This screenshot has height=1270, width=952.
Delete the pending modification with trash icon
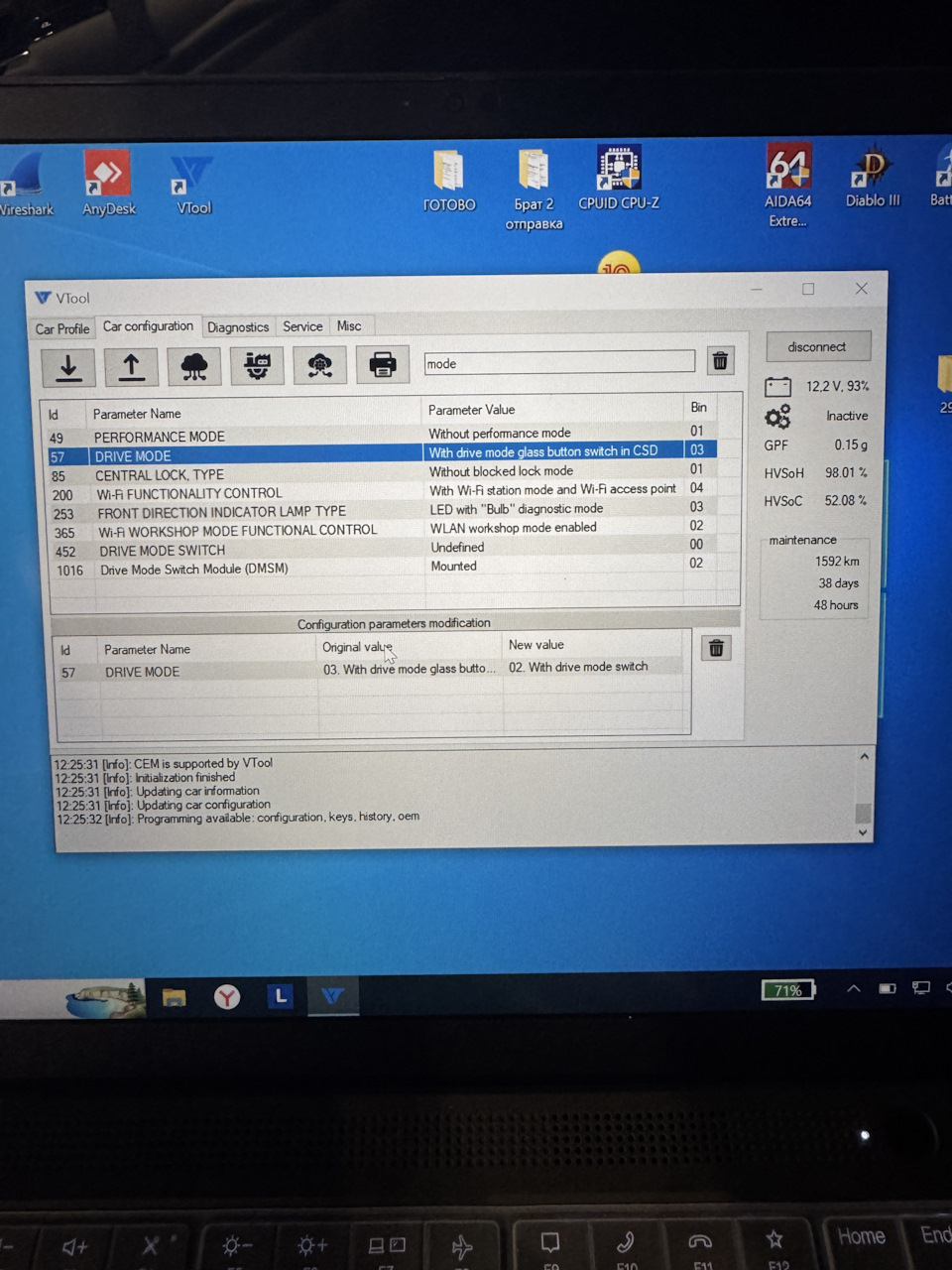point(716,649)
